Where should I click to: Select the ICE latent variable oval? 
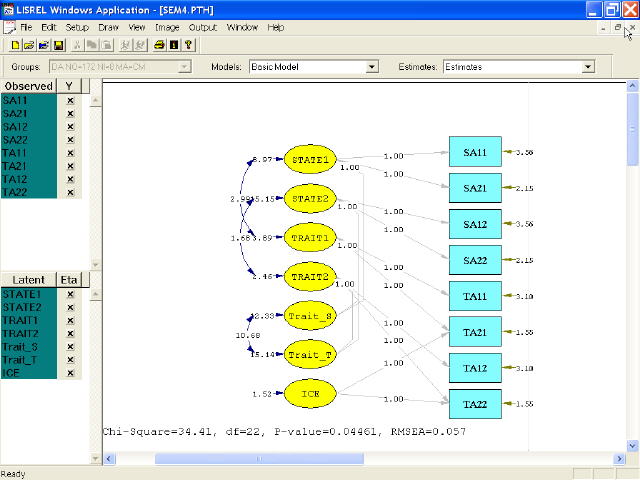click(x=310, y=394)
